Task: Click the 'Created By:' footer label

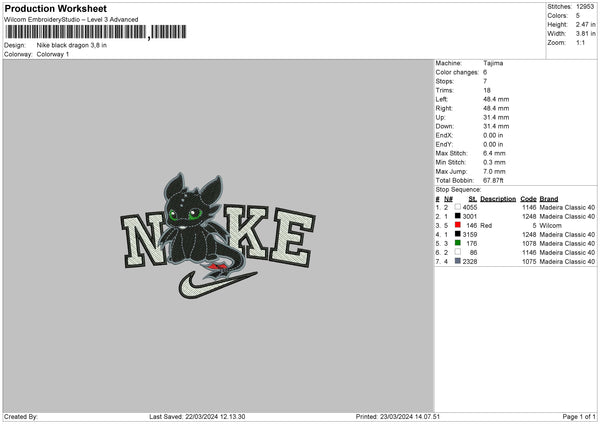Action: (21, 417)
